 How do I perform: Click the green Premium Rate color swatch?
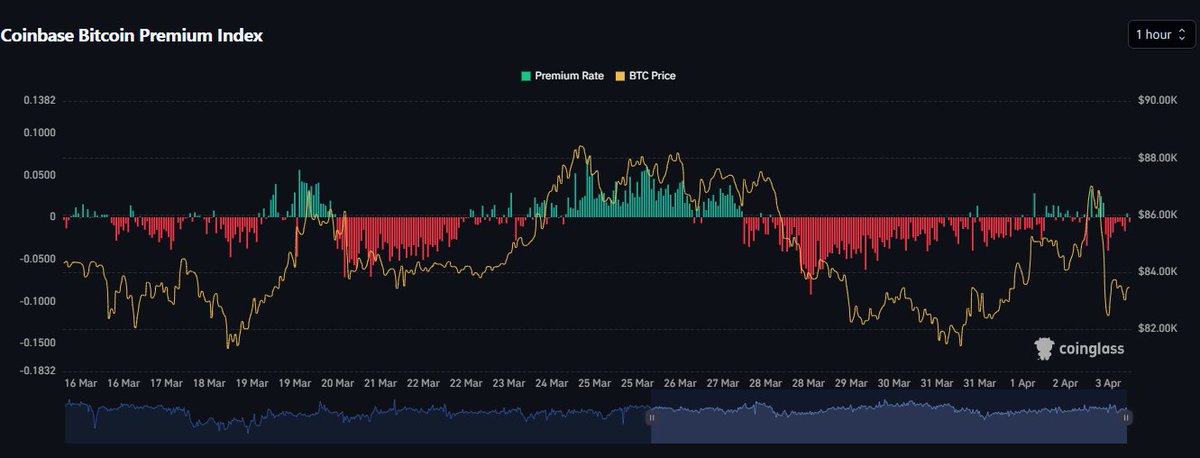(526, 75)
